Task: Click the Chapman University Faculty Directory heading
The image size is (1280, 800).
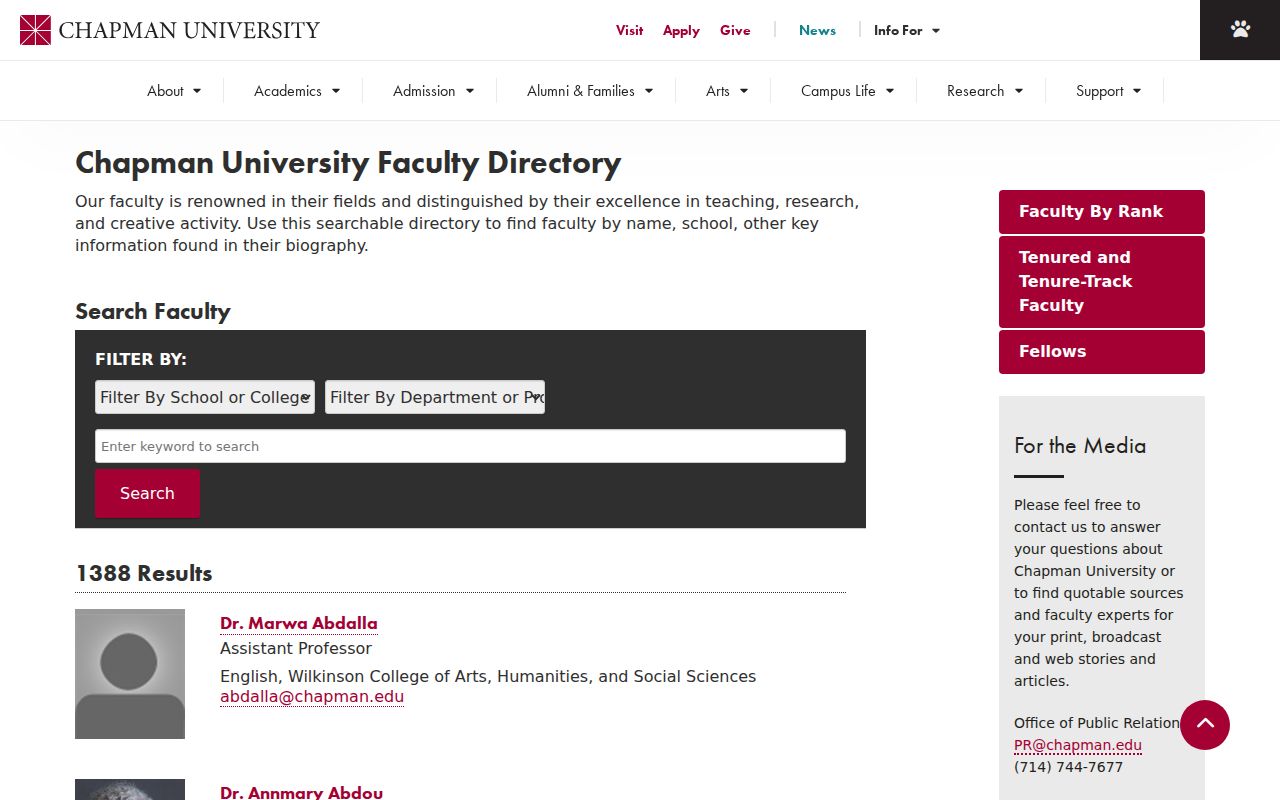Action: (x=348, y=162)
